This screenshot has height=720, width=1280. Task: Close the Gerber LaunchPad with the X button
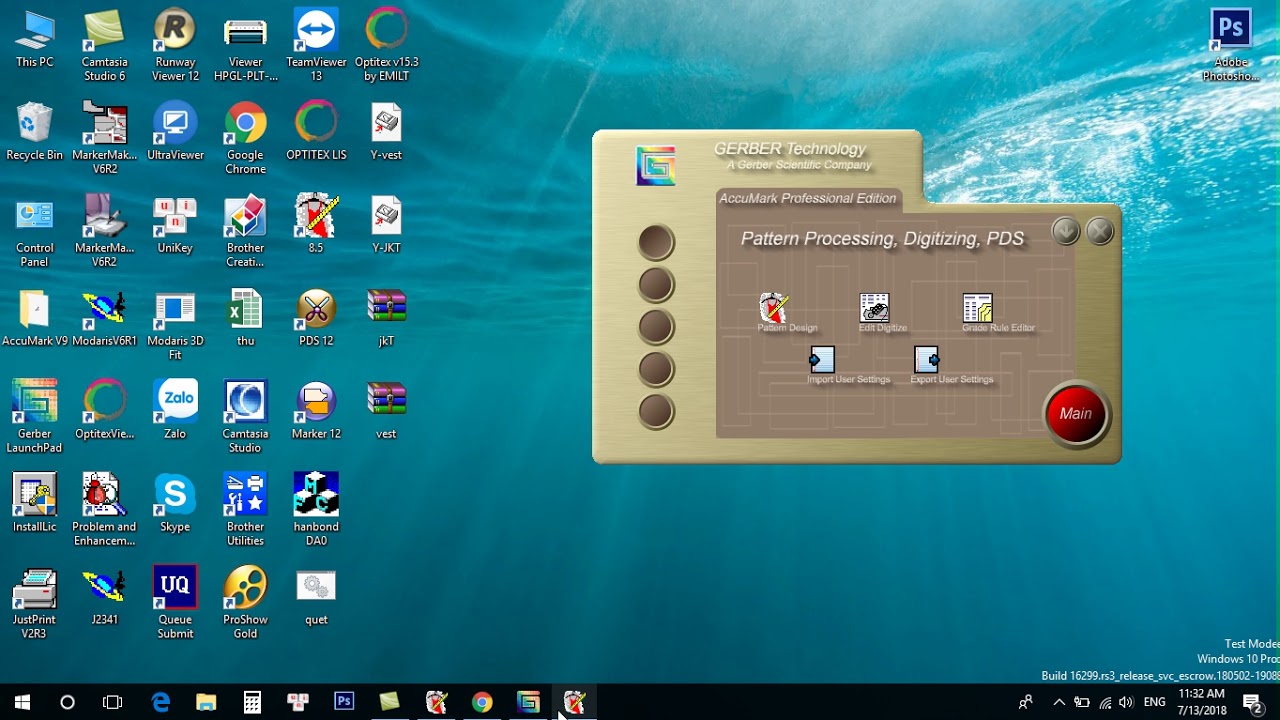coord(1099,232)
